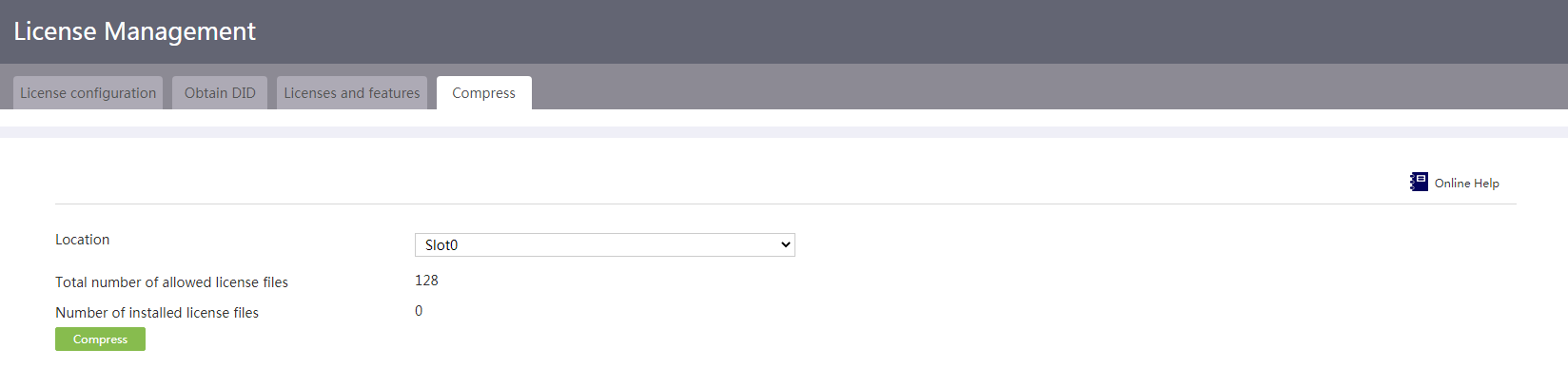Click the License Management page title

pos(134,31)
